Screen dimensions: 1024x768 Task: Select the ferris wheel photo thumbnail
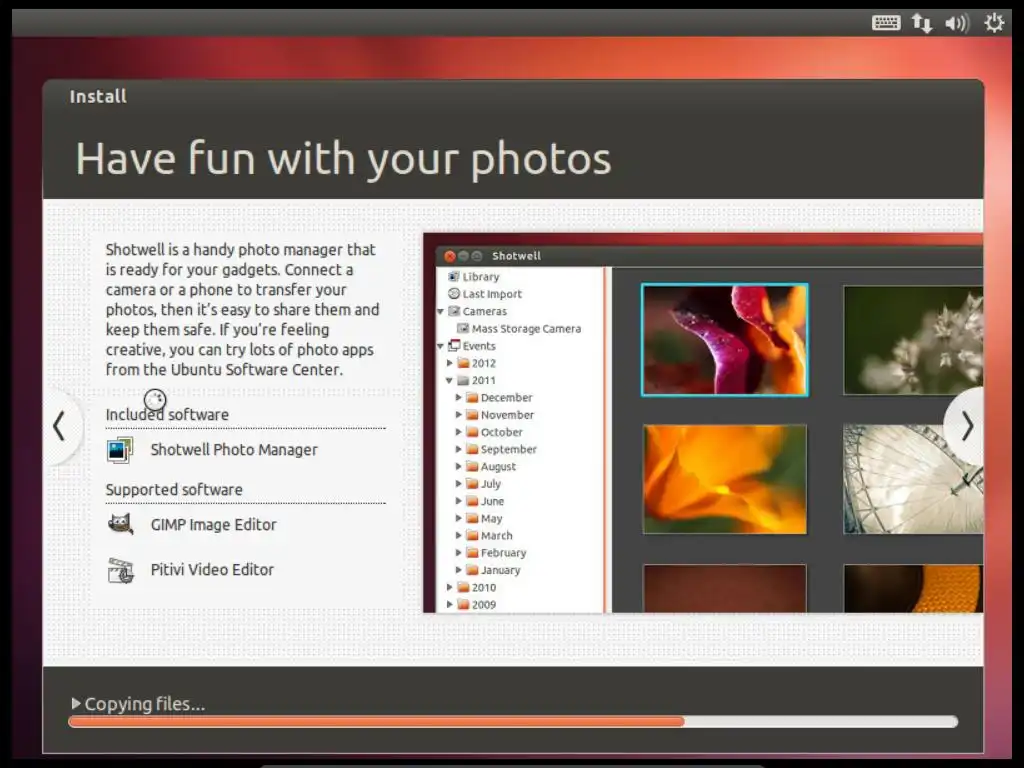[x=913, y=479]
